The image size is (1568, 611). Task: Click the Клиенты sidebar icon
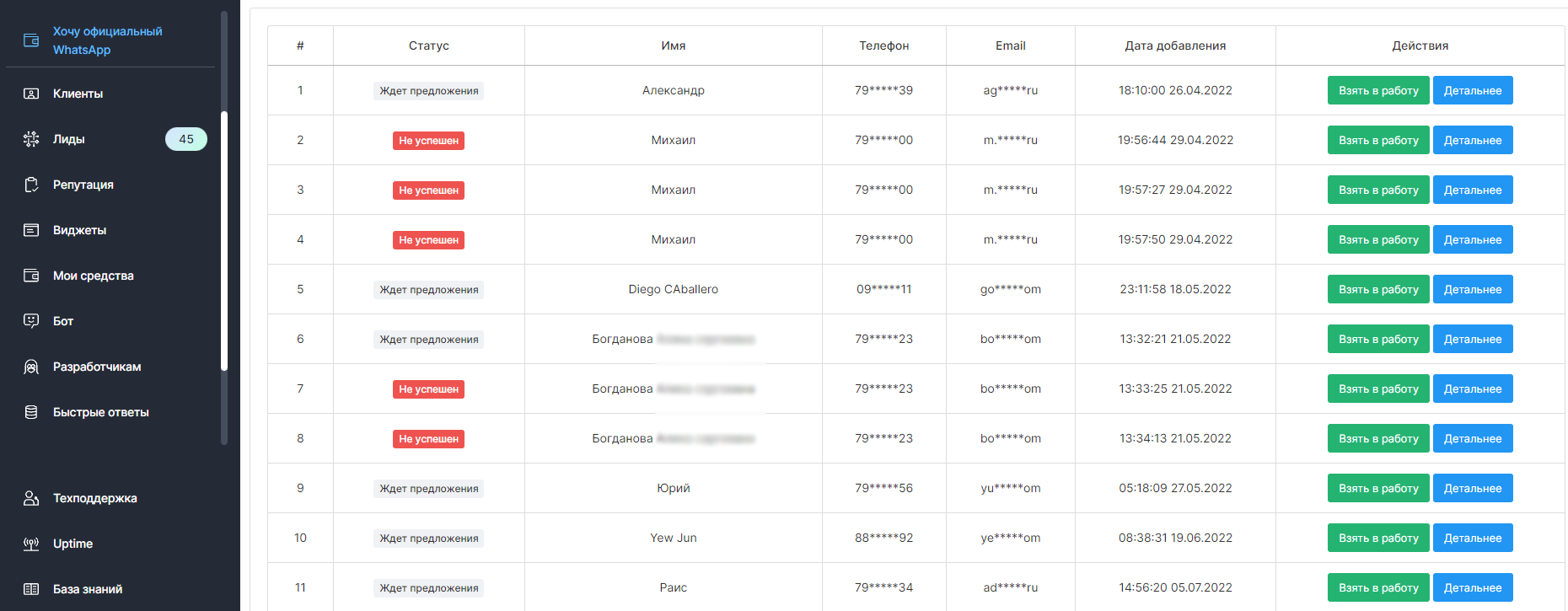(31, 94)
